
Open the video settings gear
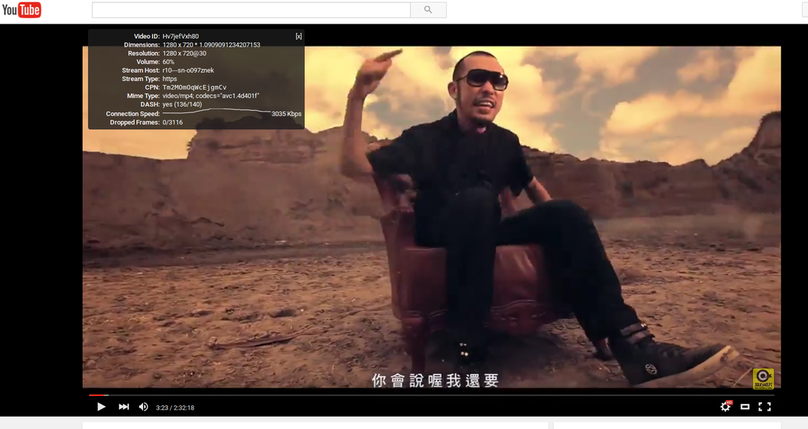pos(725,407)
